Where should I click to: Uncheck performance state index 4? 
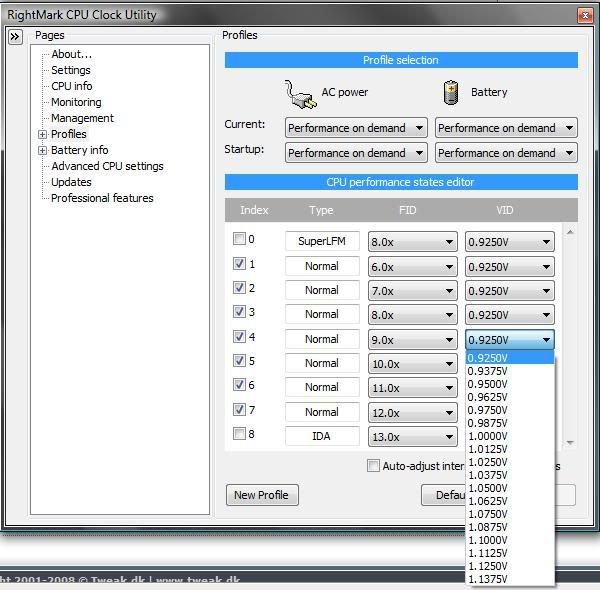pyautogui.click(x=239, y=337)
